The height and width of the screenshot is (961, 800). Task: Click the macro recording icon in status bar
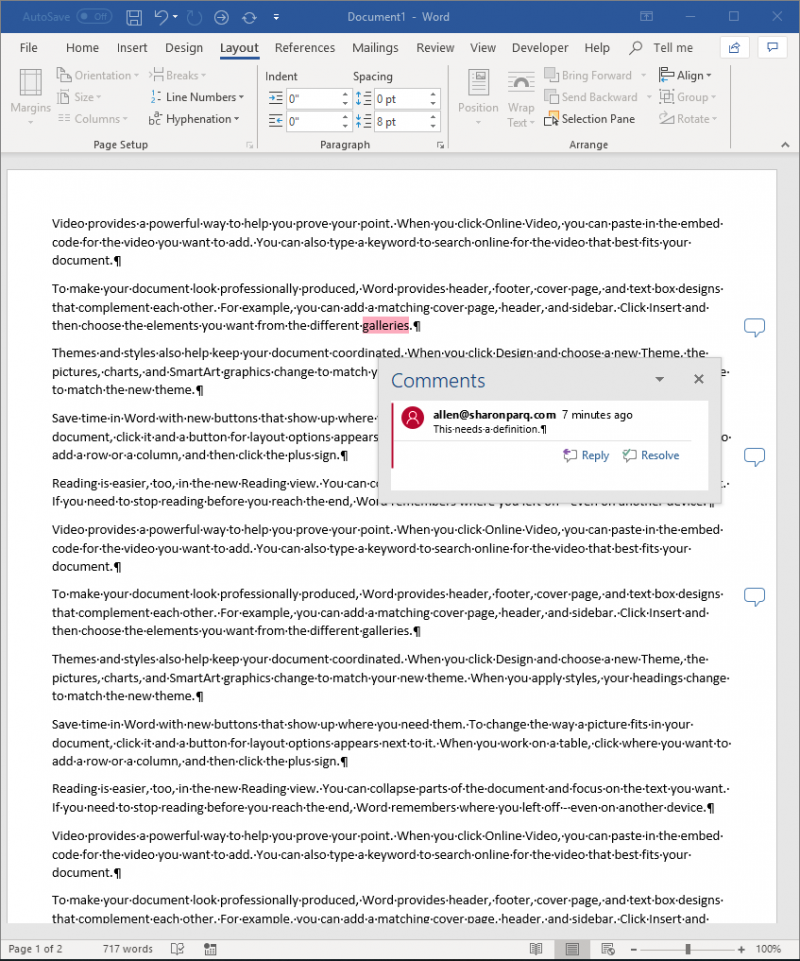coord(210,949)
